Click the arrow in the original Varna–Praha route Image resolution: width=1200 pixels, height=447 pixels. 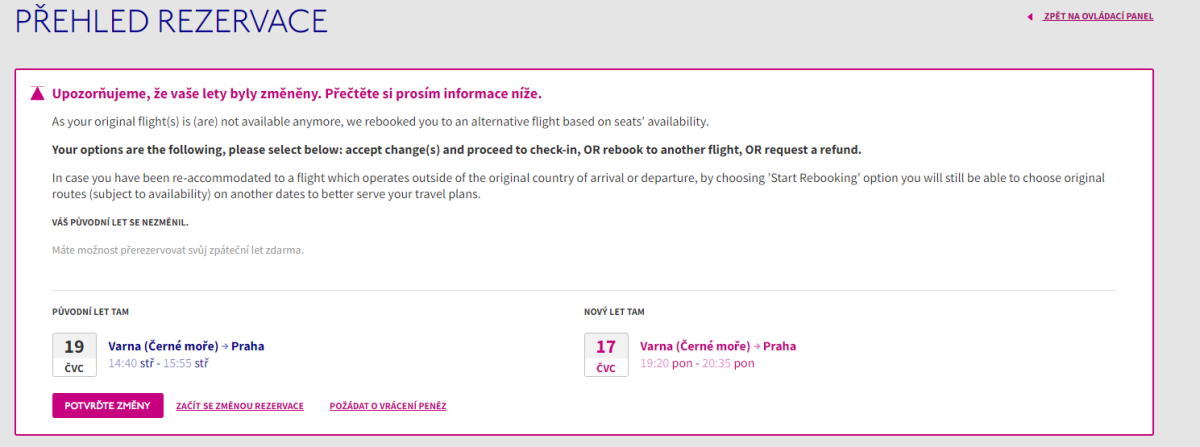tap(225, 347)
